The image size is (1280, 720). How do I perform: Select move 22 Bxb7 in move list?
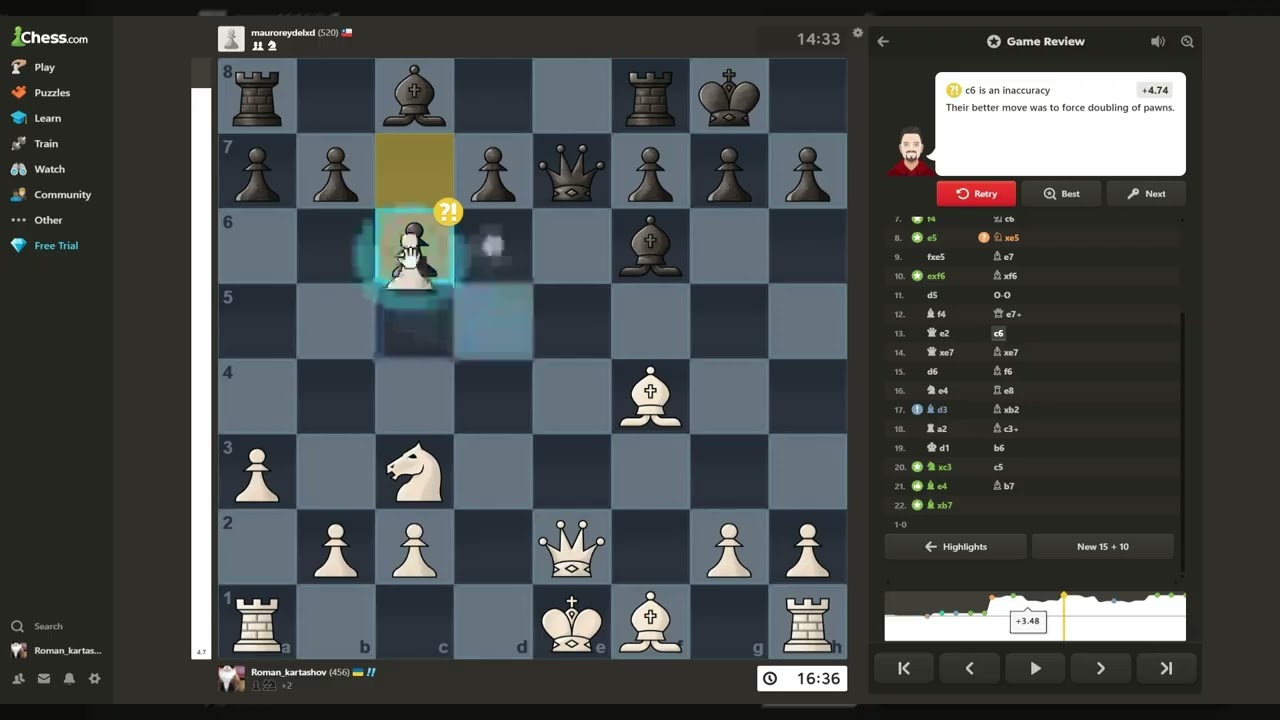pyautogui.click(x=939, y=505)
